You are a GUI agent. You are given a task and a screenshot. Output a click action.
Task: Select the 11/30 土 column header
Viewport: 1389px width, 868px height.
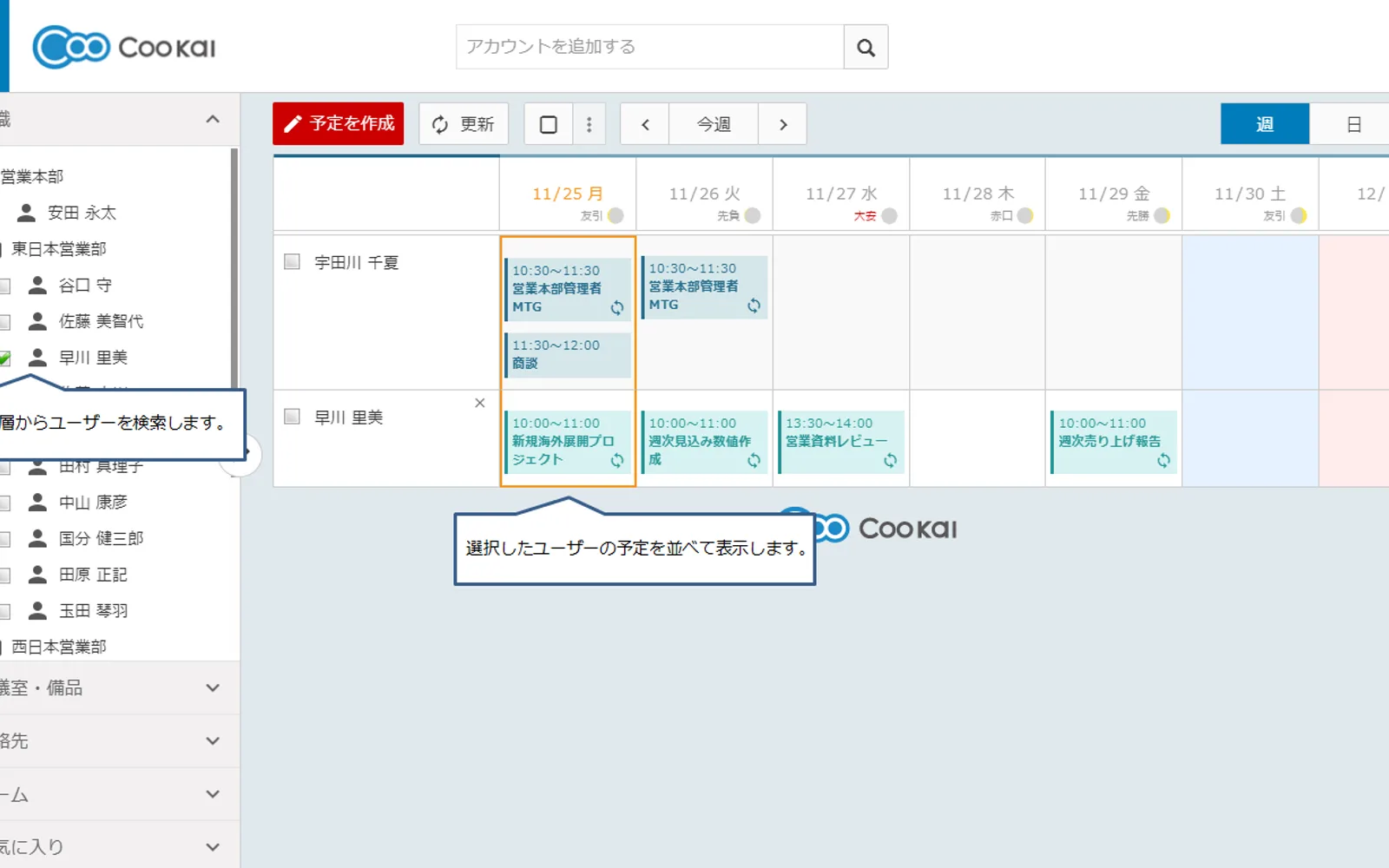tap(1250, 194)
